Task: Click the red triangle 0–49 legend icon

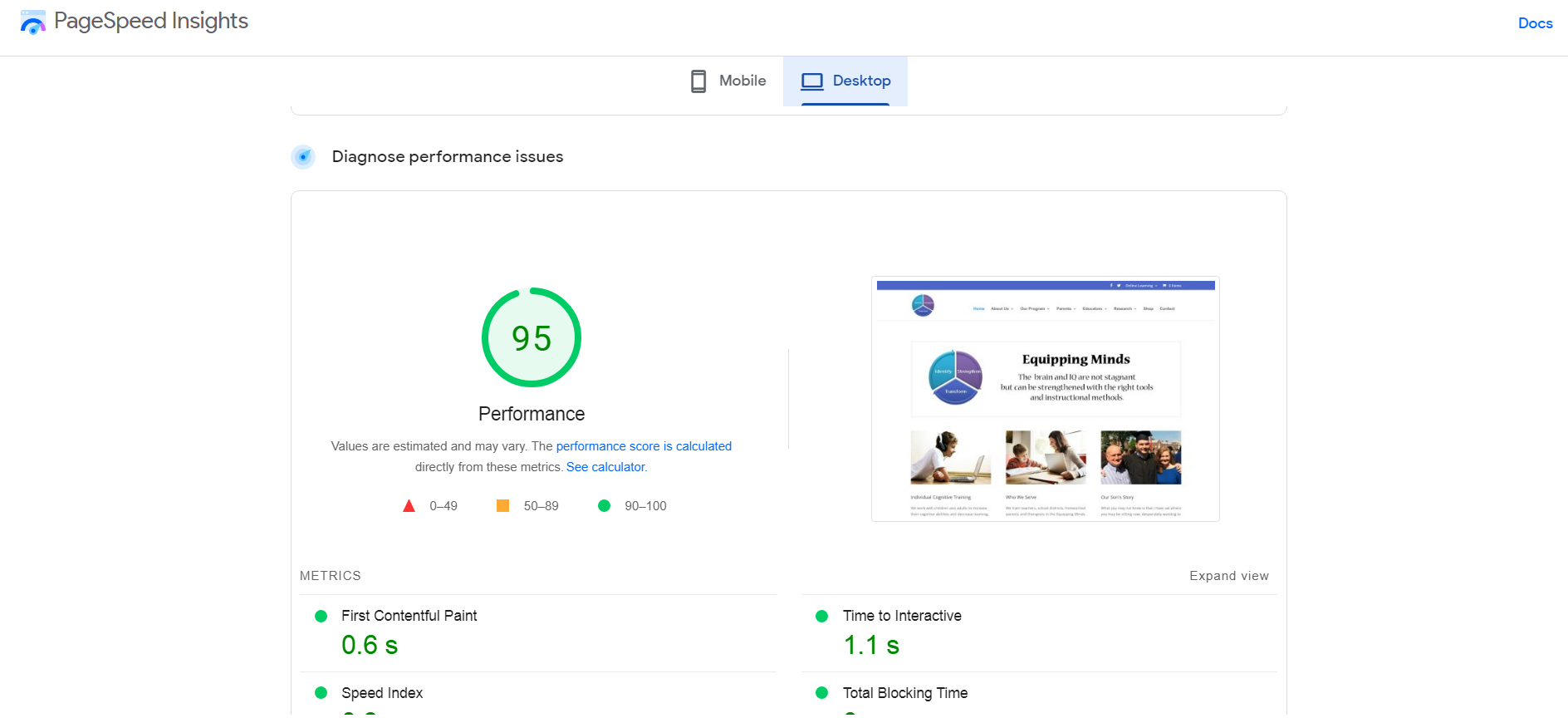Action: point(409,506)
